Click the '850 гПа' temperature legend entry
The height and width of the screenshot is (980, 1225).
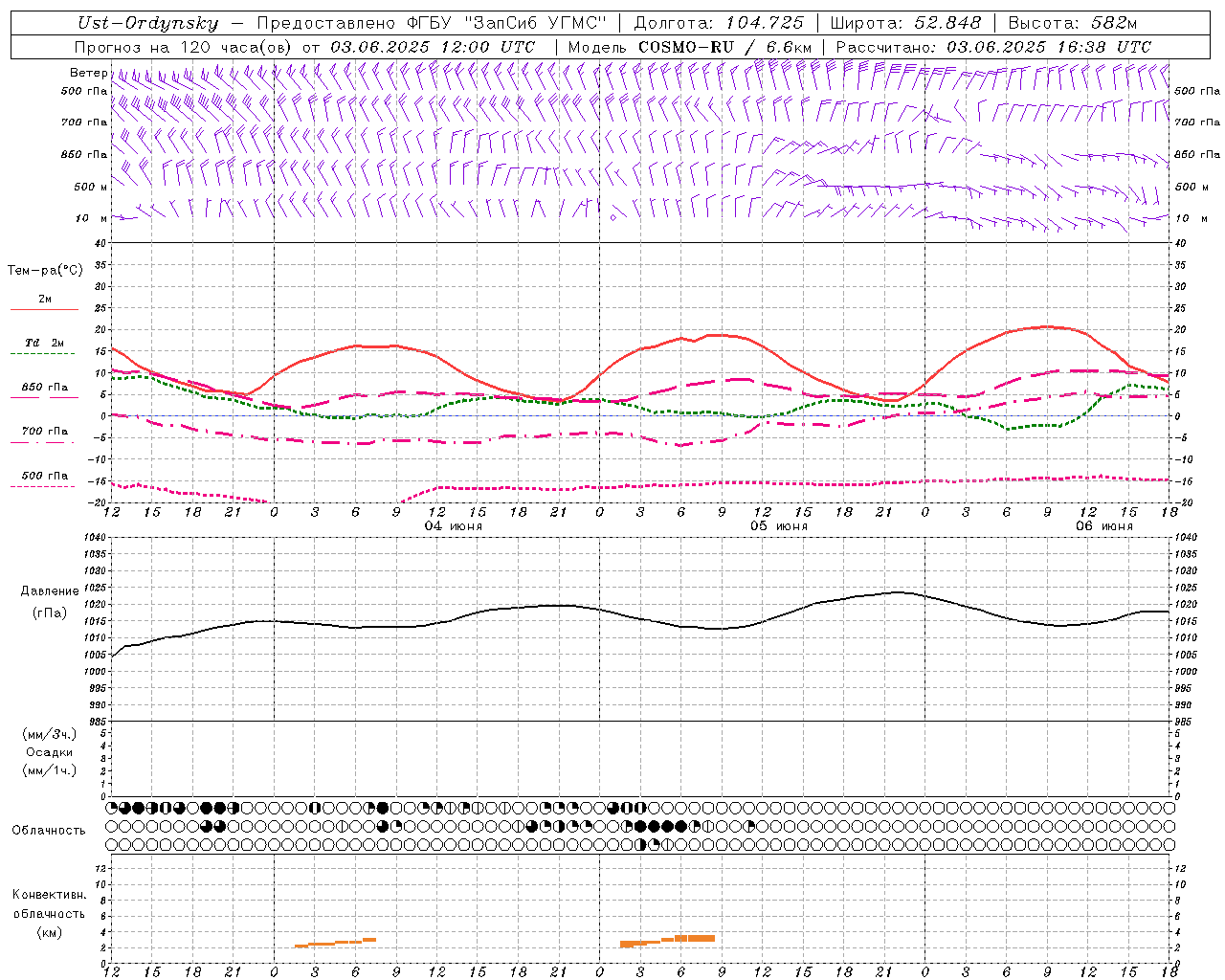(x=44, y=392)
